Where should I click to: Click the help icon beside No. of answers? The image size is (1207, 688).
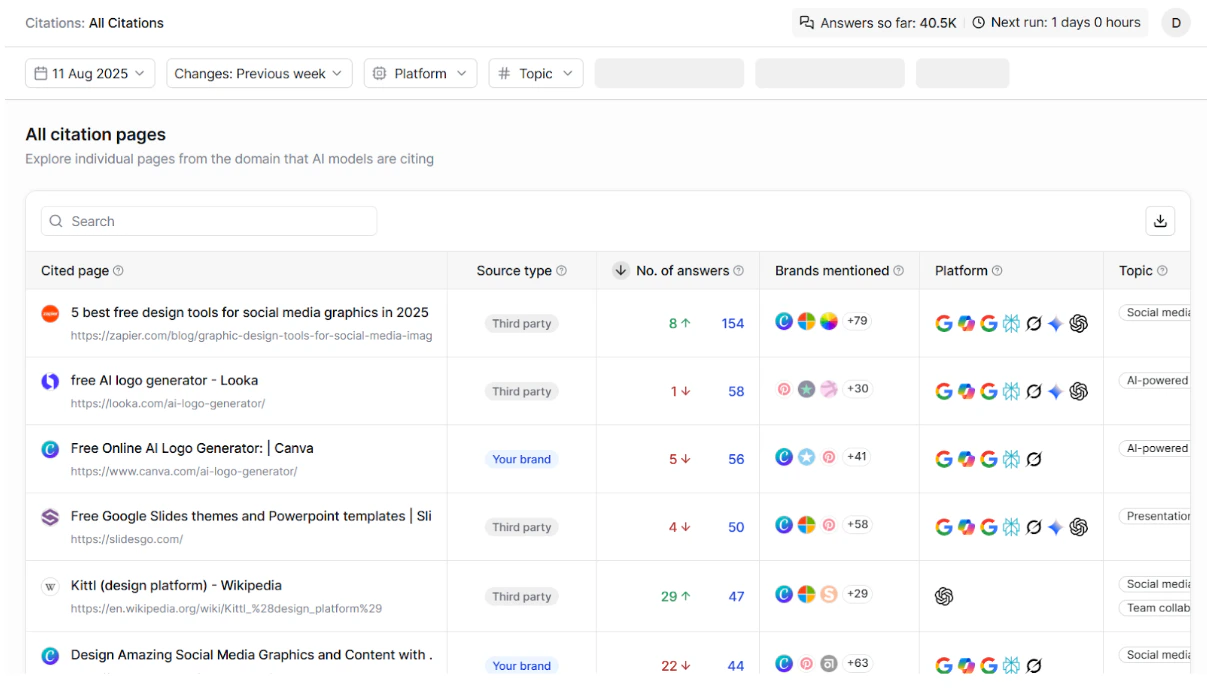click(x=738, y=271)
